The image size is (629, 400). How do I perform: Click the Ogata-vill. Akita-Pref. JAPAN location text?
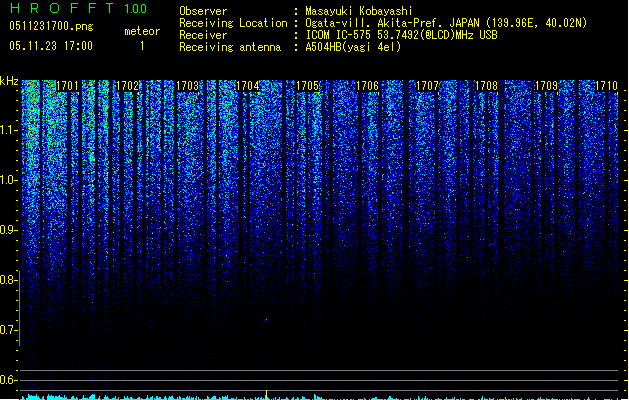click(x=446, y=23)
